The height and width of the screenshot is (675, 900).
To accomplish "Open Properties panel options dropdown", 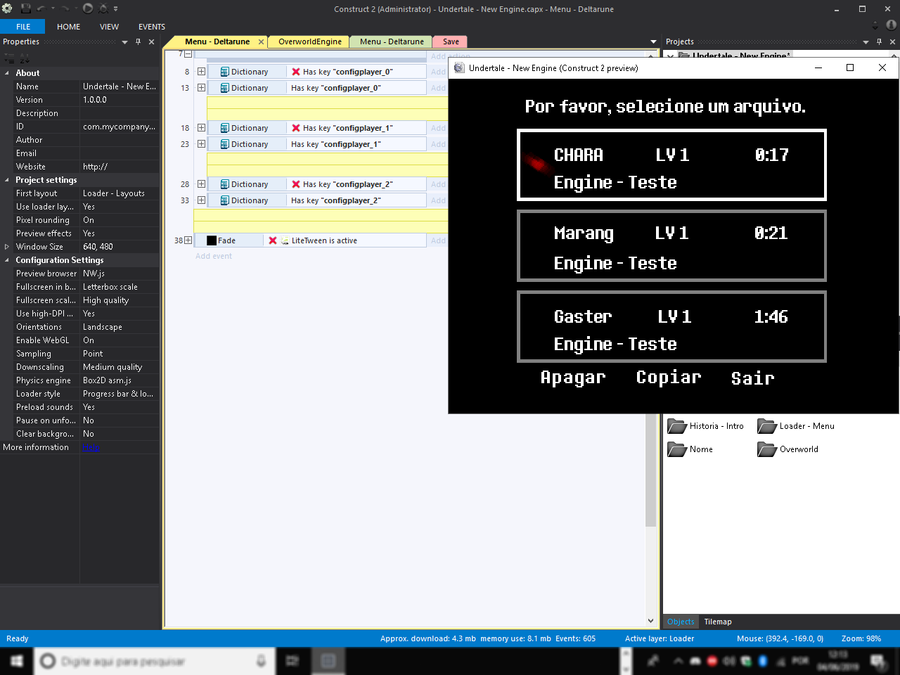I will 125,42.
